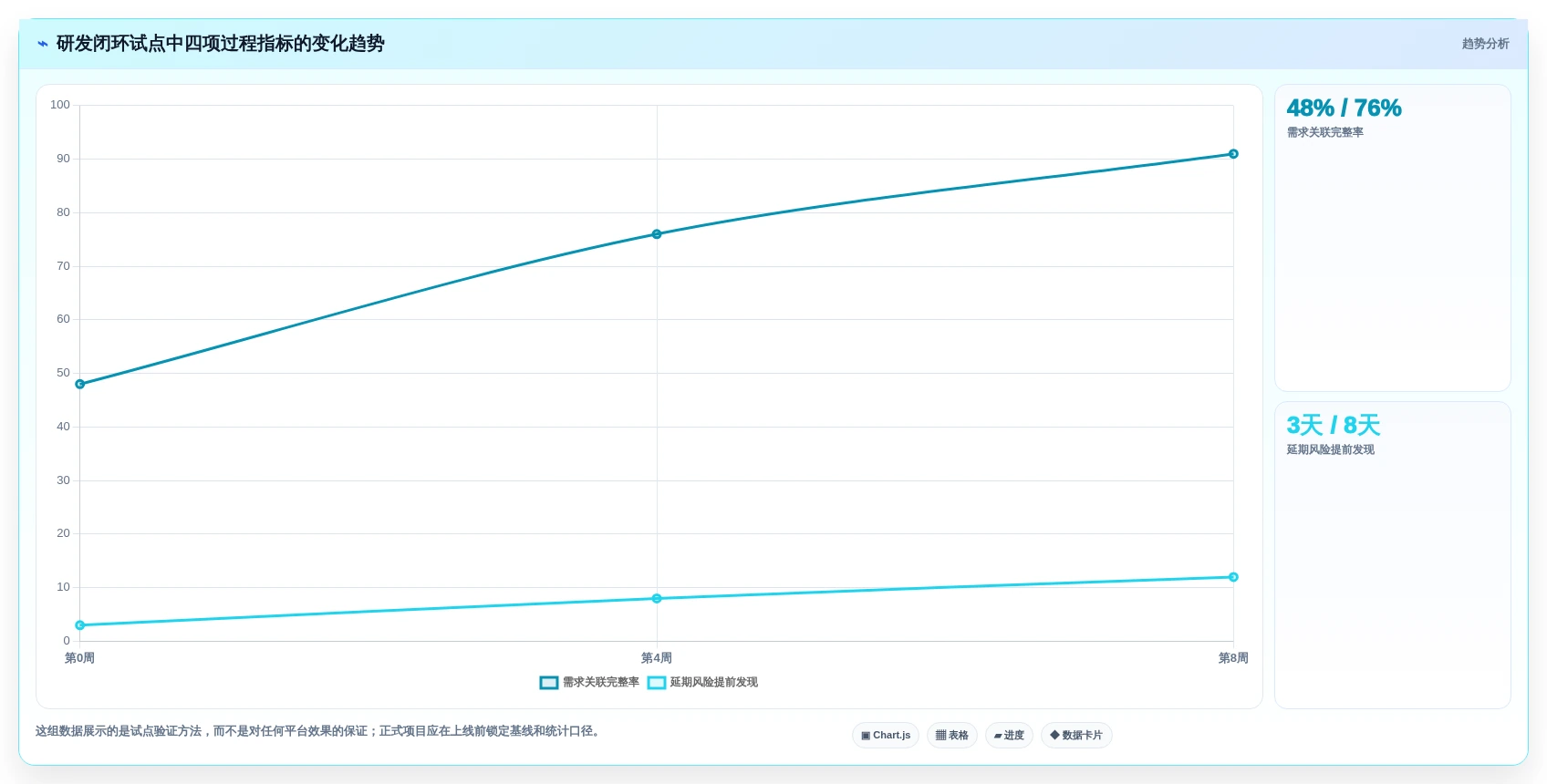Toggle the 延期风险提前发现 legend swatch
The width and height of the screenshot is (1547, 784).
pos(657,683)
